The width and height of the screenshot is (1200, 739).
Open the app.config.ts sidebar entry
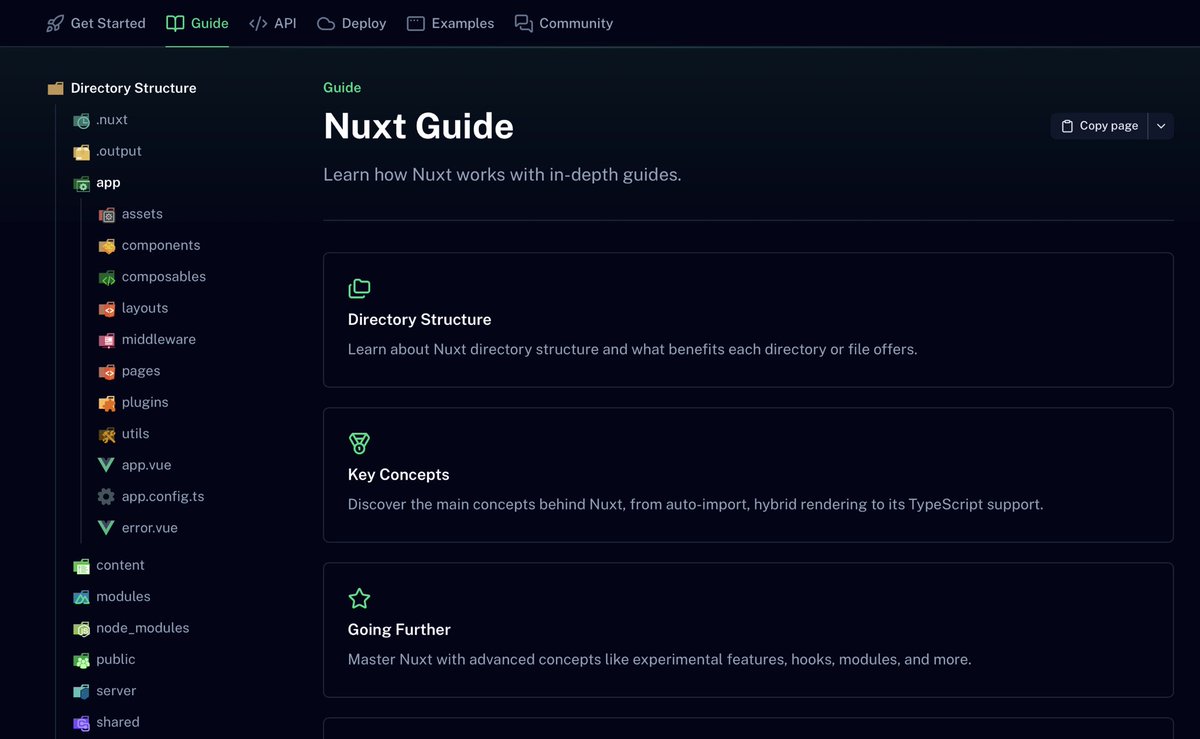pos(163,497)
